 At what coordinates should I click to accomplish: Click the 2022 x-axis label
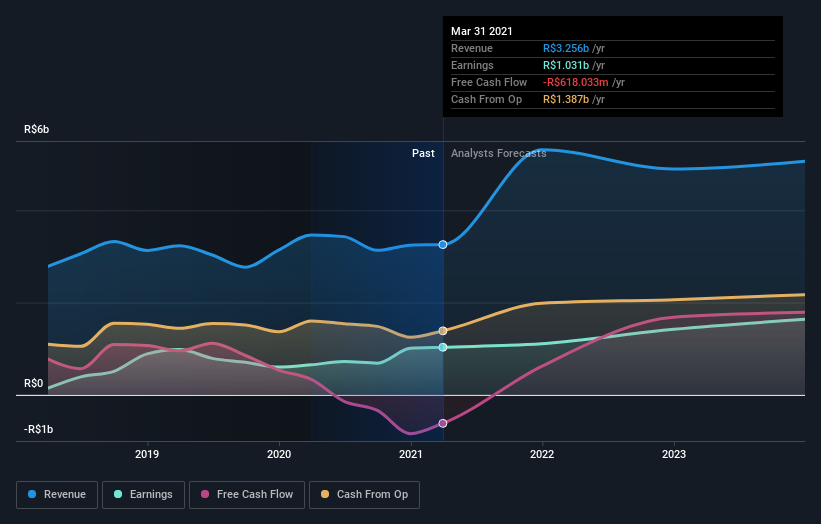(x=542, y=454)
